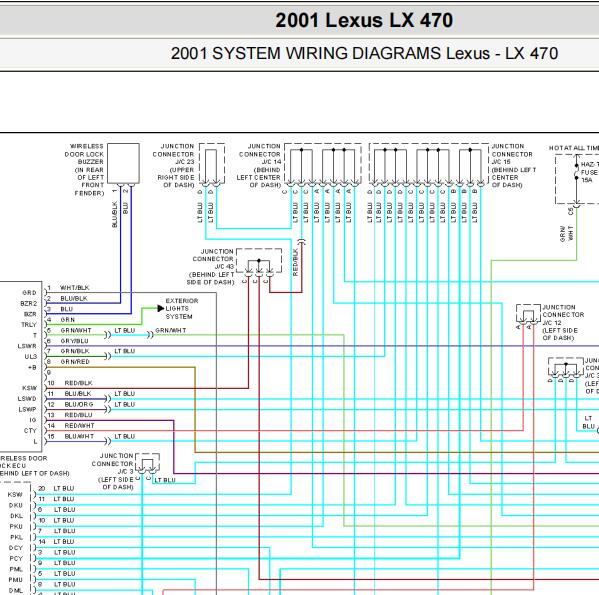The width and height of the screenshot is (599, 595).
Task: Click the Wireless Door Lock Buzzer component box
Action: (123, 163)
